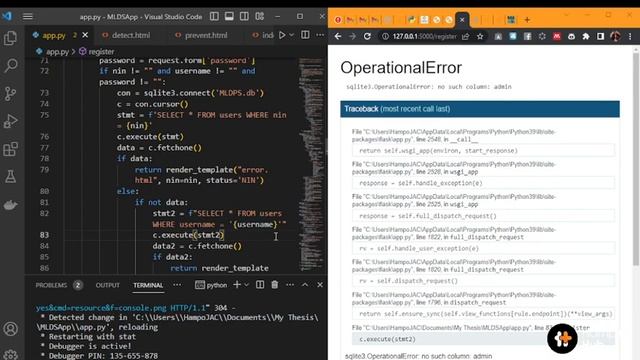
Task: Open Accounts in the activity bar
Action: click(x=11, y=329)
